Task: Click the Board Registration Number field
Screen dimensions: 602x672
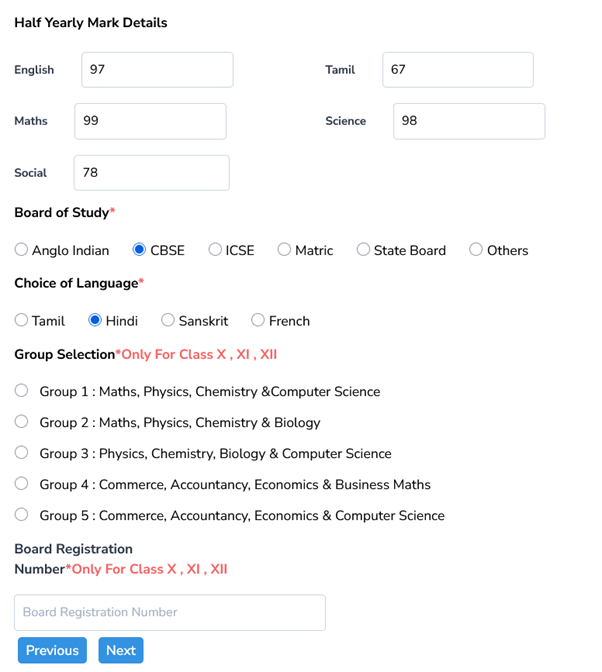Action: click(170, 612)
